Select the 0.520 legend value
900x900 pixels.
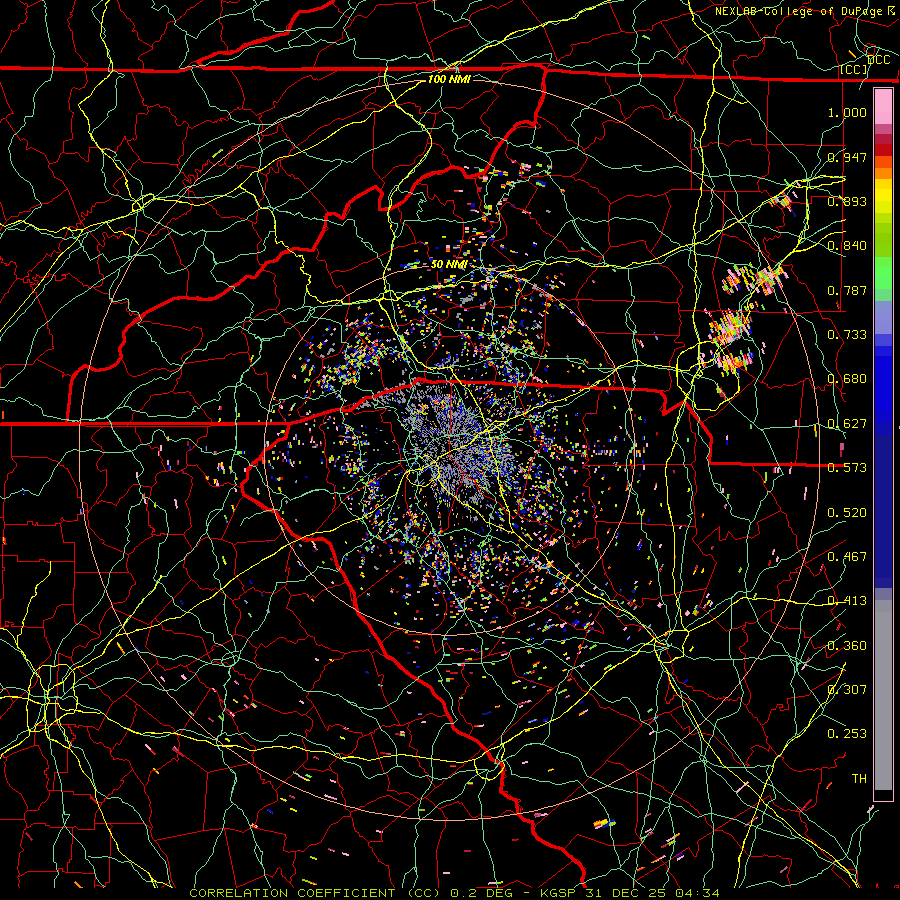847,513
